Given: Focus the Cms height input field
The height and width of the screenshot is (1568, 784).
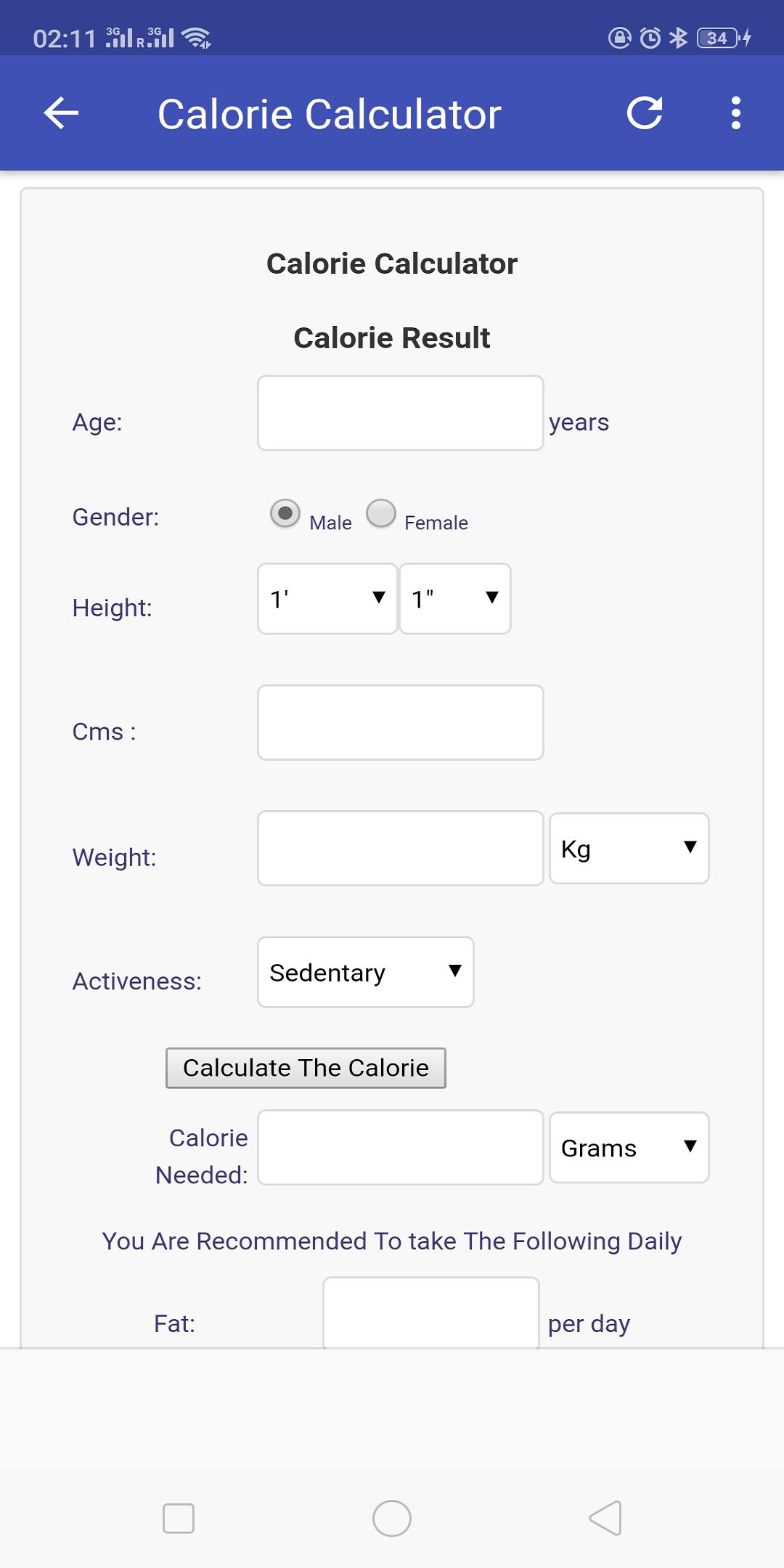Looking at the screenshot, I should [401, 722].
